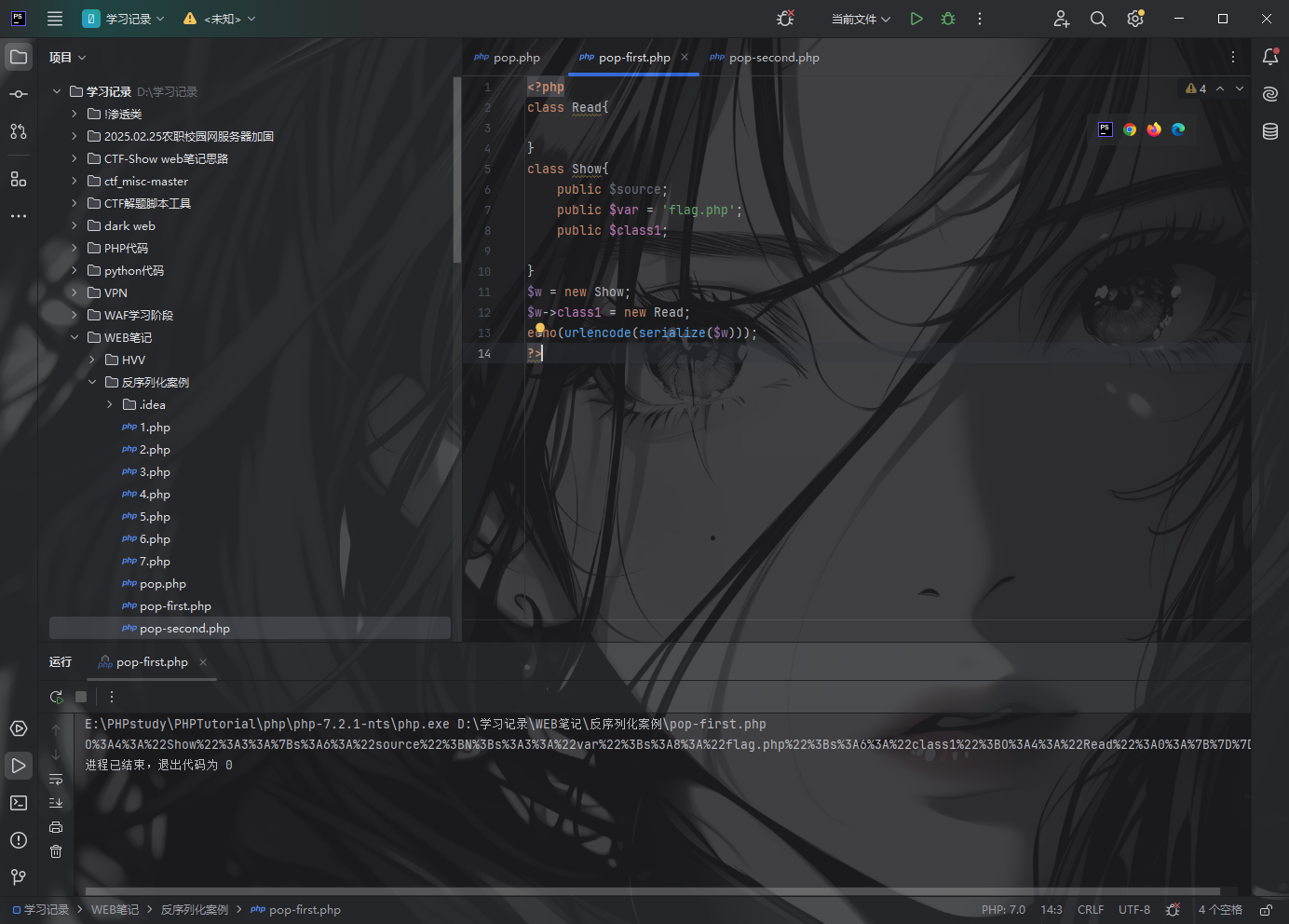
Task: Expand the .idea folder
Action: [110, 404]
